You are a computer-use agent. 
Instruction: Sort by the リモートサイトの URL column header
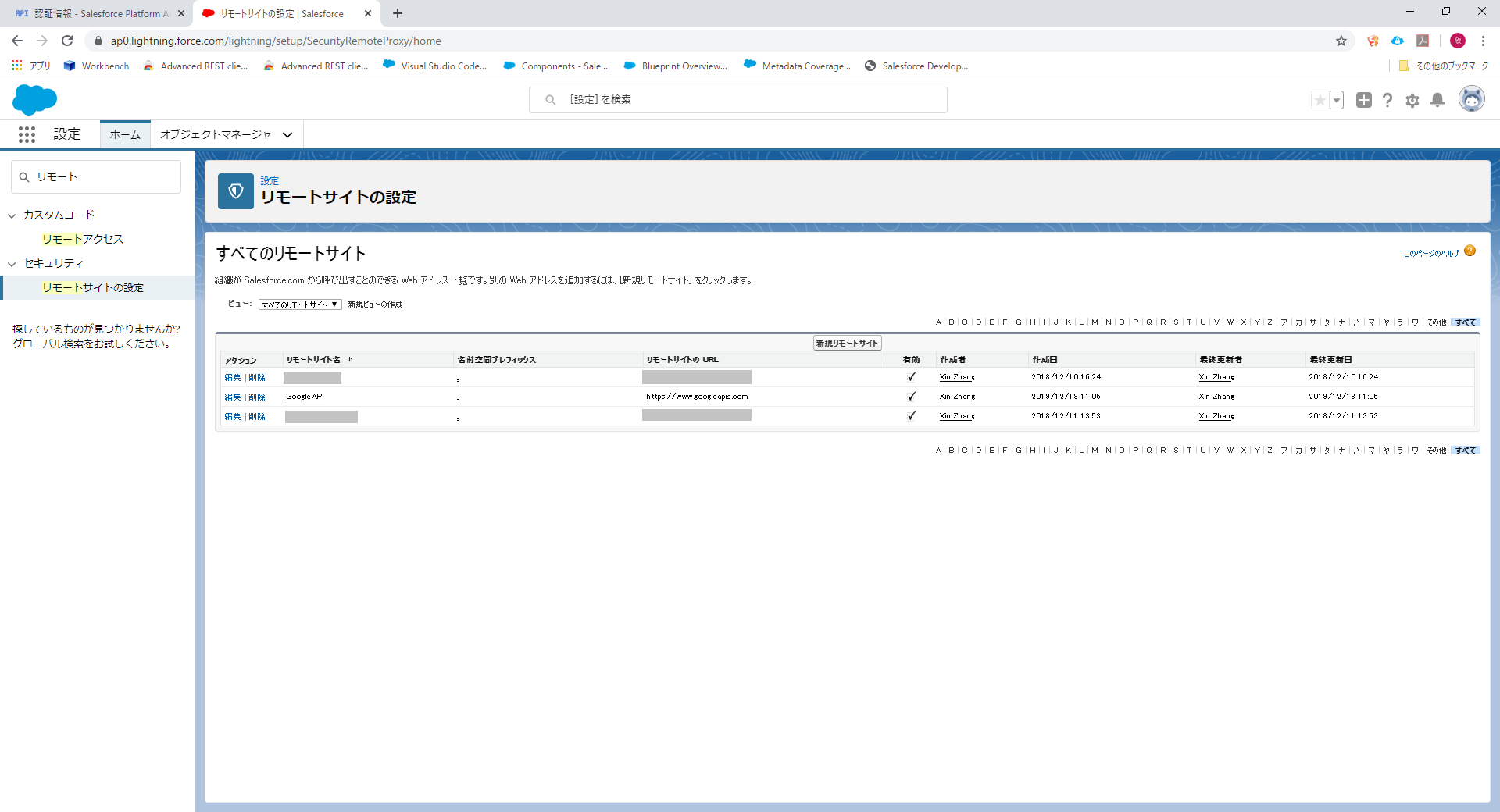(x=682, y=360)
